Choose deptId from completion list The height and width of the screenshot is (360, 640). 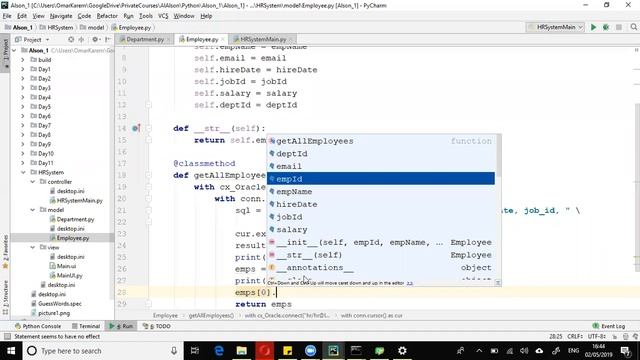click(381, 153)
